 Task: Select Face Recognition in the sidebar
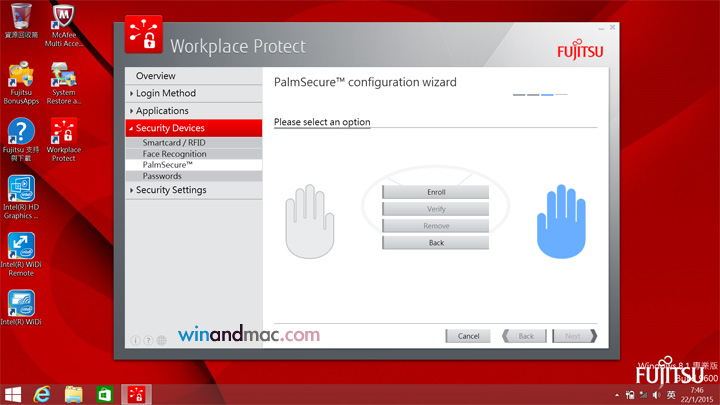point(194,154)
